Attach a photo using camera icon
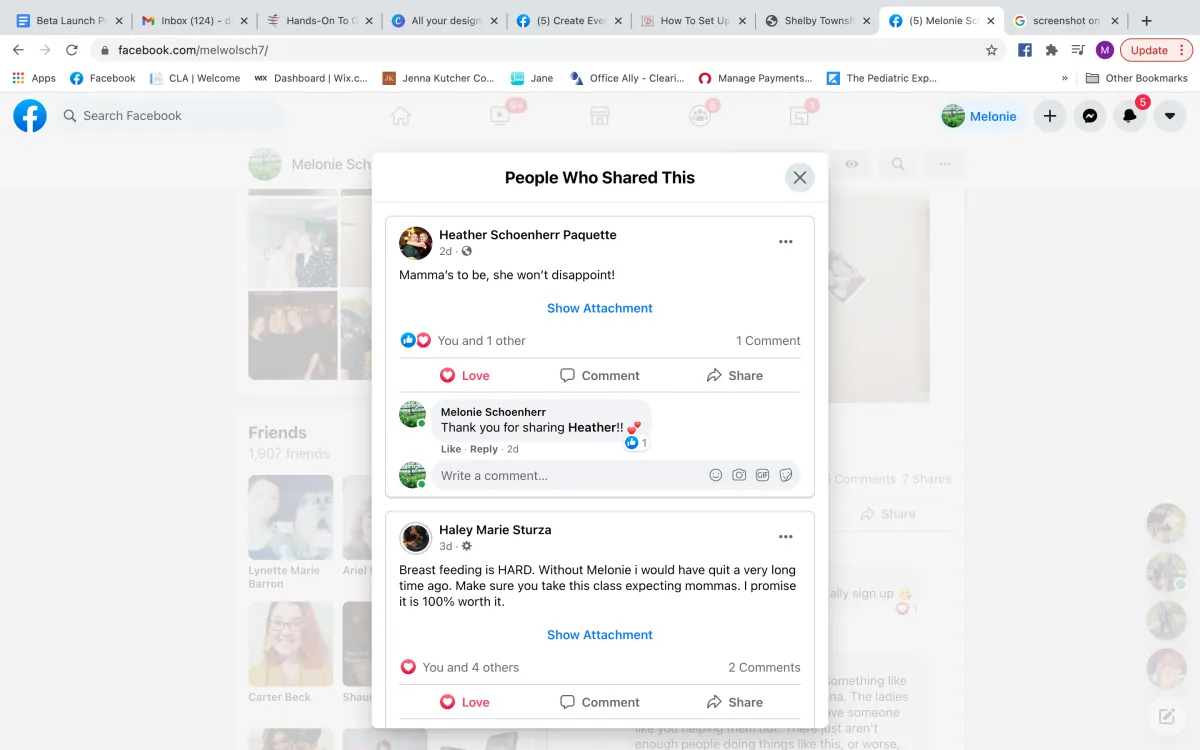The width and height of the screenshot is (1200, 750). click(x=739, y=476)
